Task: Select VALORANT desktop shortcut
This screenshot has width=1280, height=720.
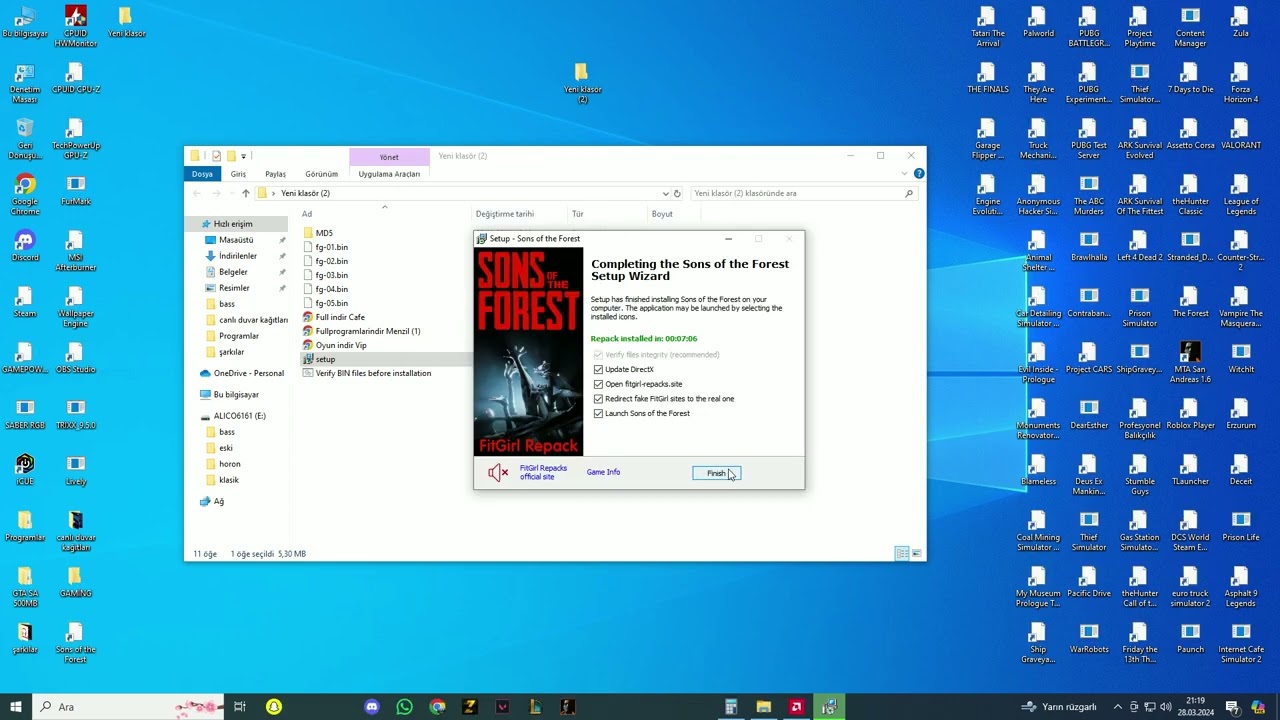Action: pos(1241,134)
